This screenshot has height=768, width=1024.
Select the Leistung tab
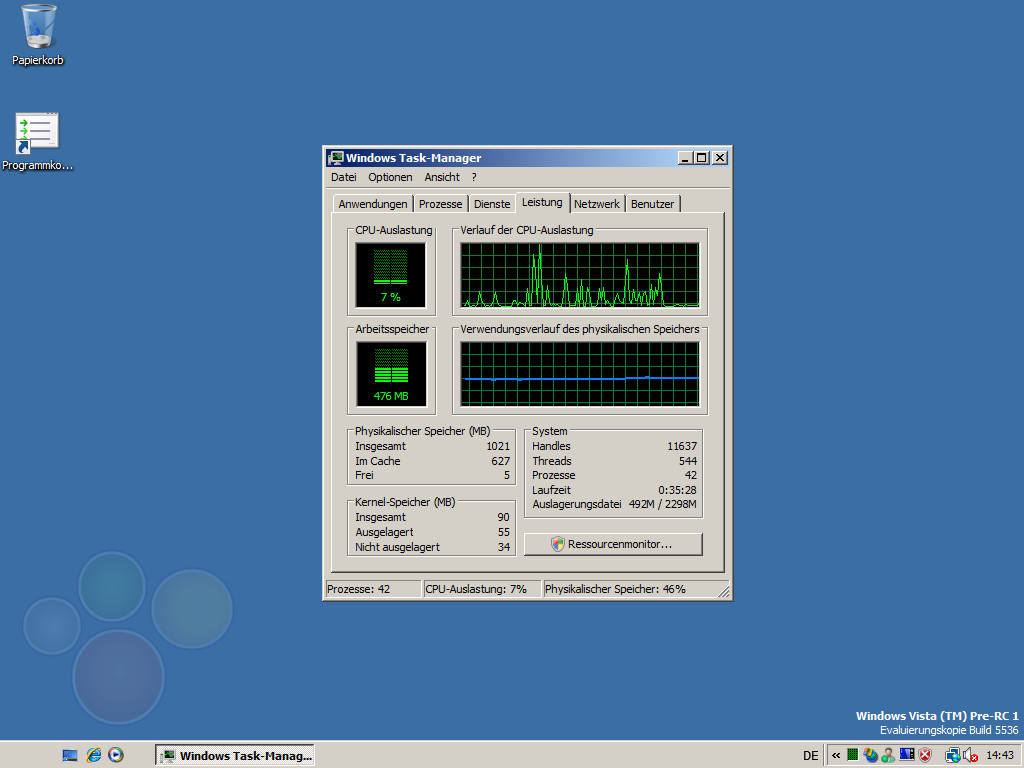[x=542, y=202]
